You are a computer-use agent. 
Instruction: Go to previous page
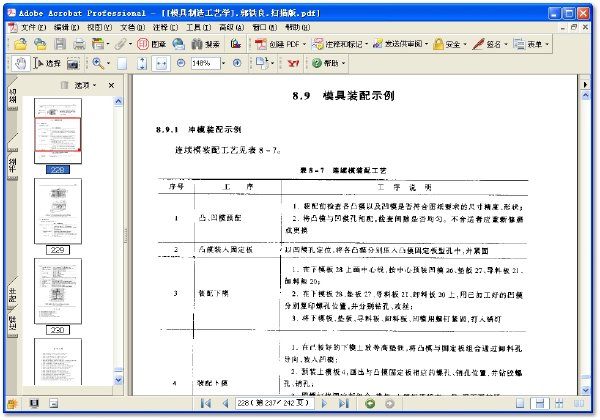pos(225,403)
